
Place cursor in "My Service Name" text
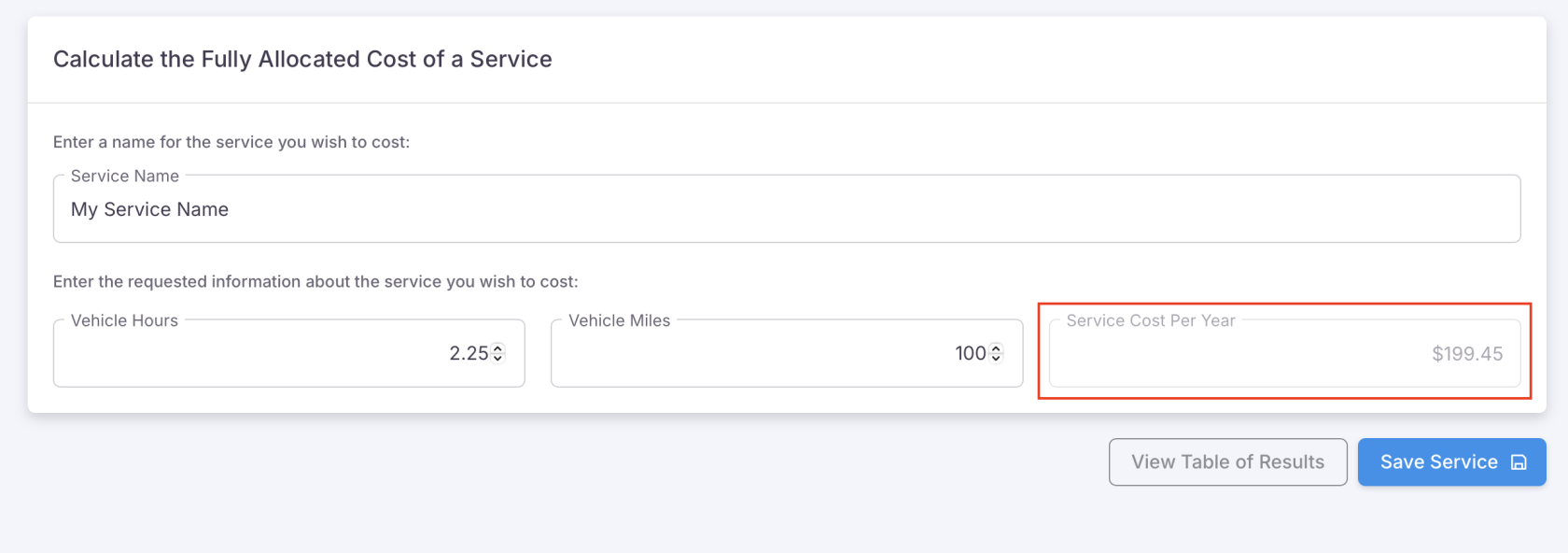tap(150, 210)
